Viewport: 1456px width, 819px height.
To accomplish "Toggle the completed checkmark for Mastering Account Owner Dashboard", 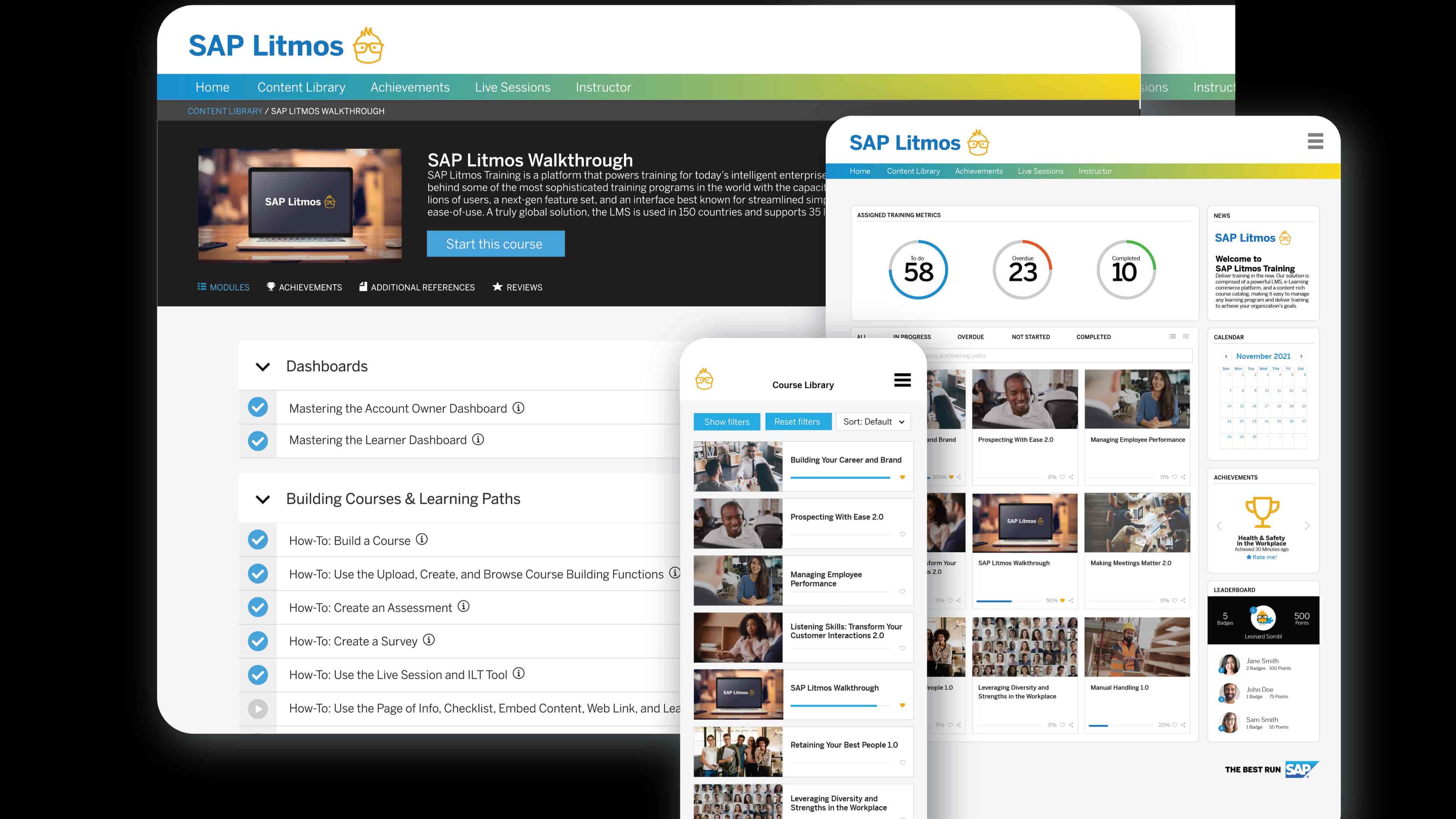I will tap(258, 407).
